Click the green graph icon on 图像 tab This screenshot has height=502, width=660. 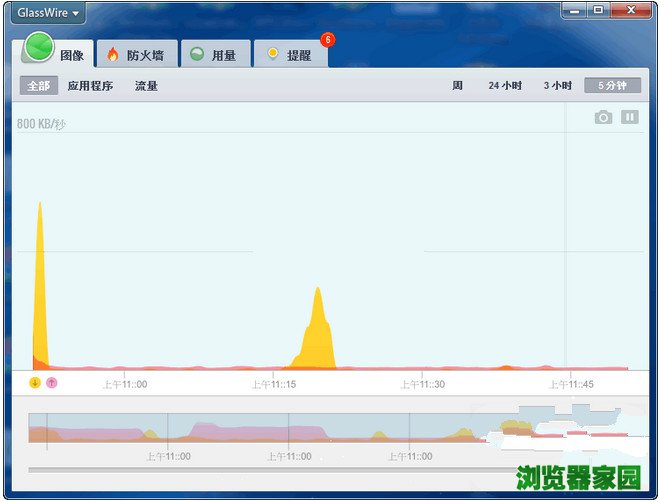(x=38, y=48)
